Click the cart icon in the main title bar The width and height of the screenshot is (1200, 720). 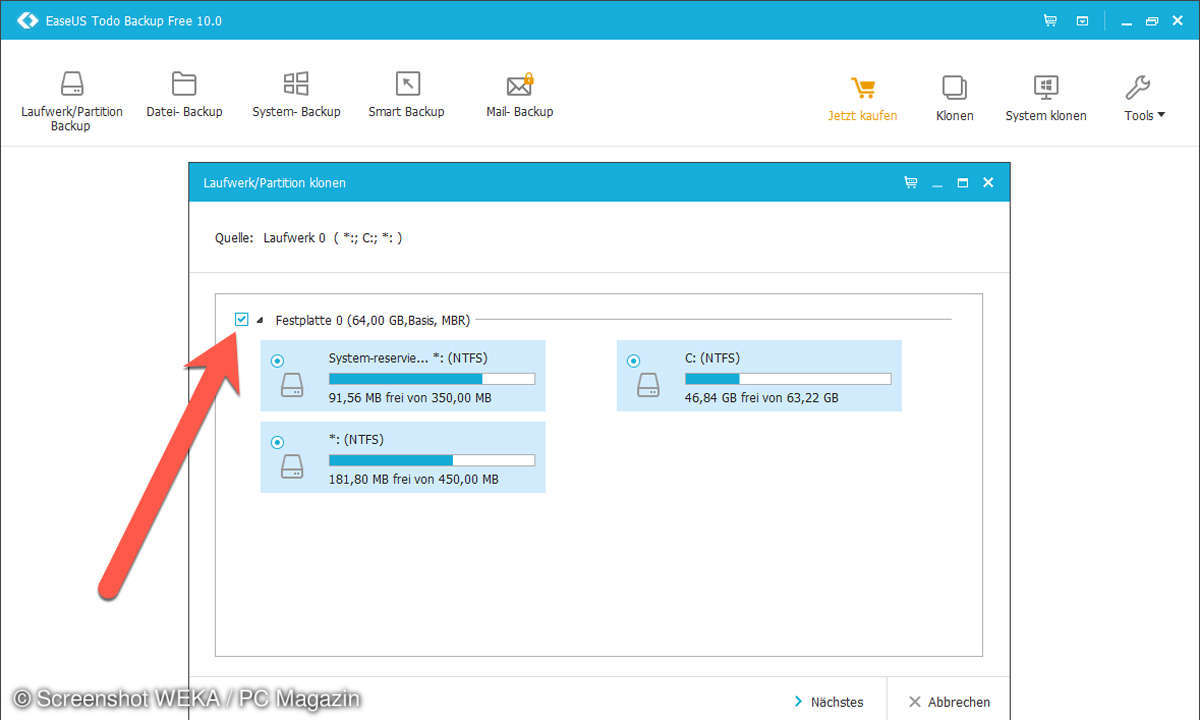[x=1050, y=20]
